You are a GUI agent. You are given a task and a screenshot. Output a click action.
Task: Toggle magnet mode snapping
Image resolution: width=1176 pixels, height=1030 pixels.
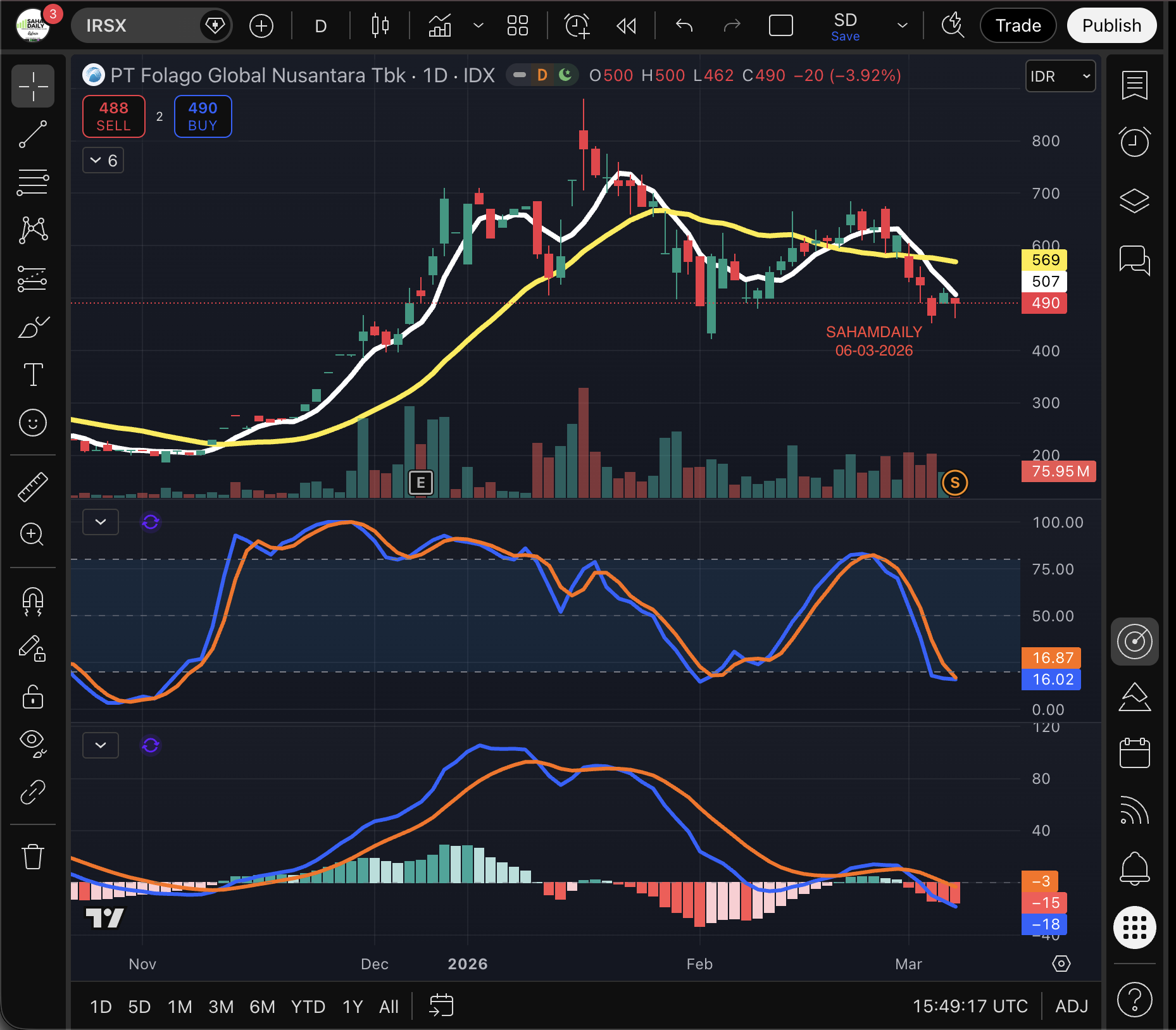pos(33,600)
